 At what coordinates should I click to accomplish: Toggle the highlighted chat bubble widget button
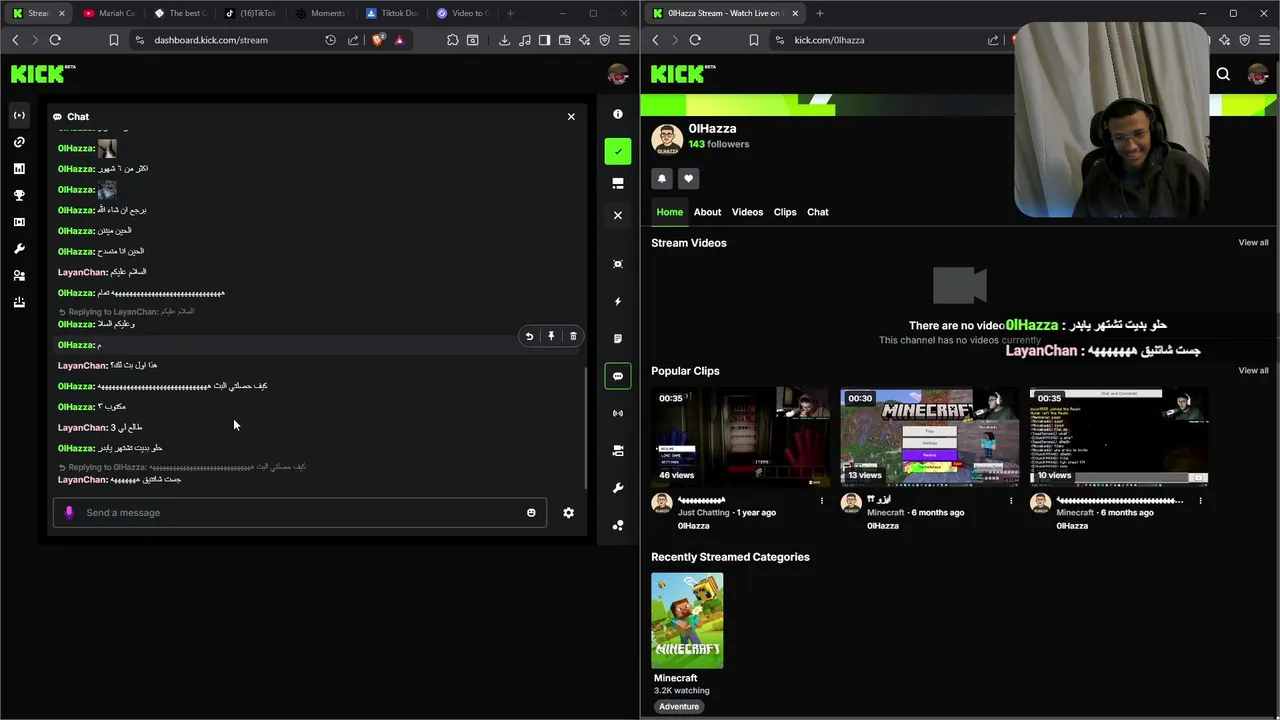point(618,376)
